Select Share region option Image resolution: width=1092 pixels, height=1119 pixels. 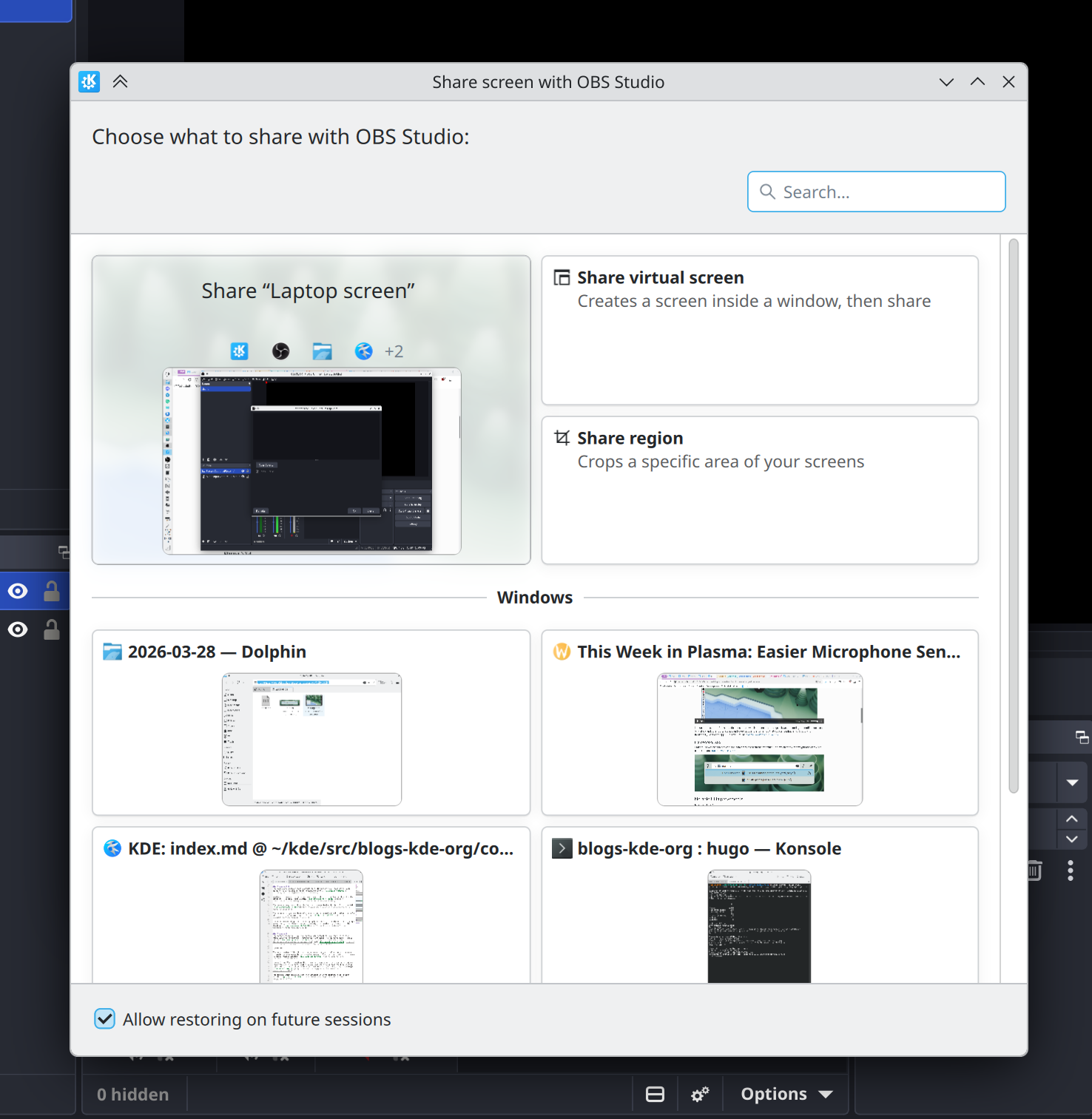point(759,490)
